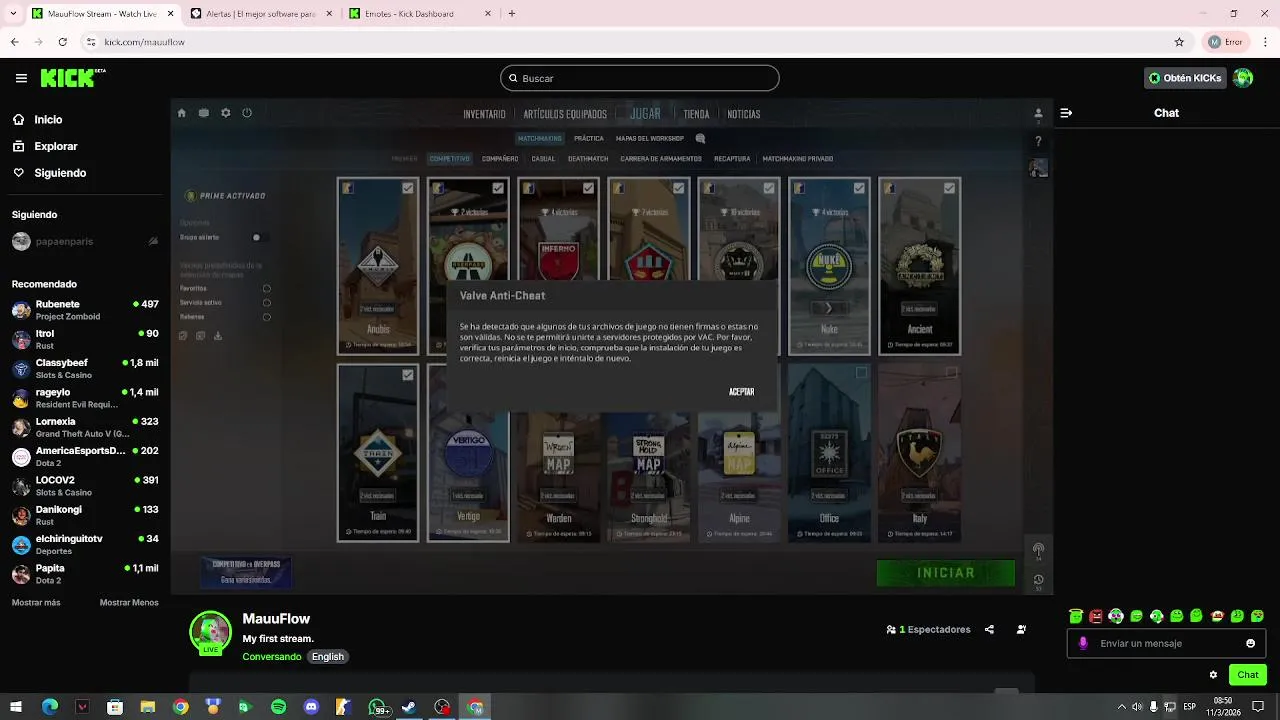Open the Classybeef recommended channel
Image resolution: width=1280 pixels, height=720 pixels.
pos(85,369)
